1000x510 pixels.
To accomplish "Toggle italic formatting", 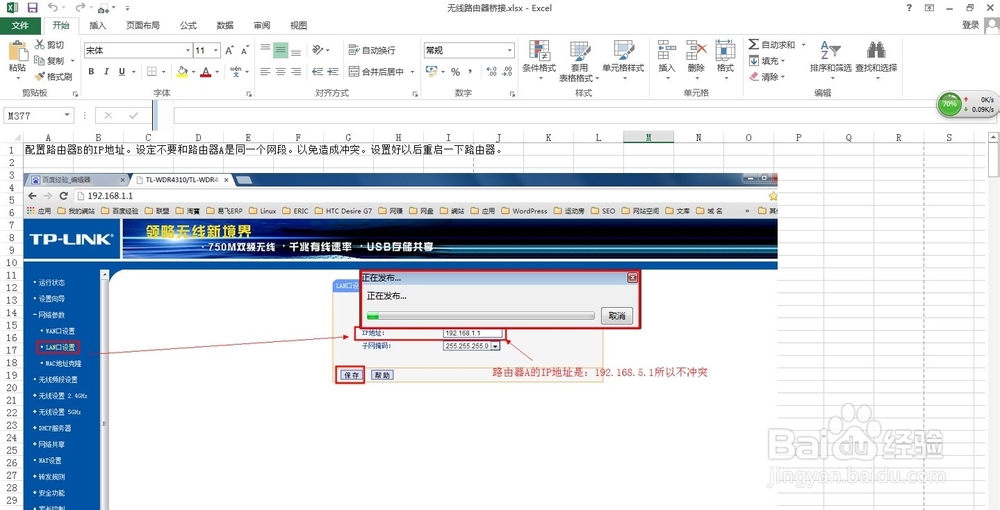I will coord(107,71).
